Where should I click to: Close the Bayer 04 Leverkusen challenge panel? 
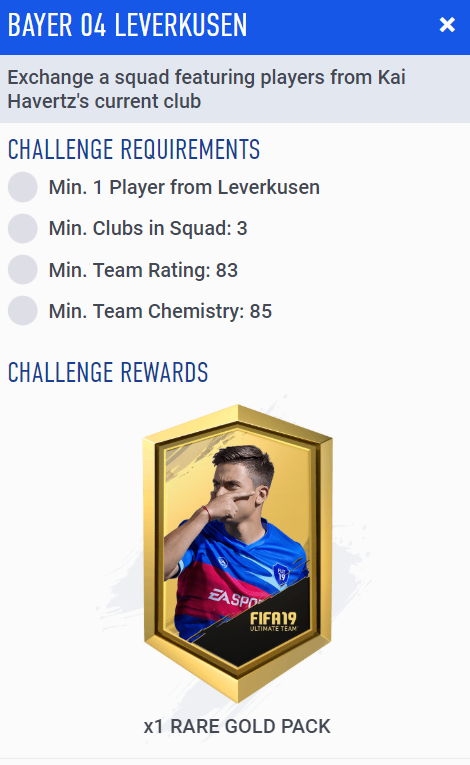coord(447,24)
